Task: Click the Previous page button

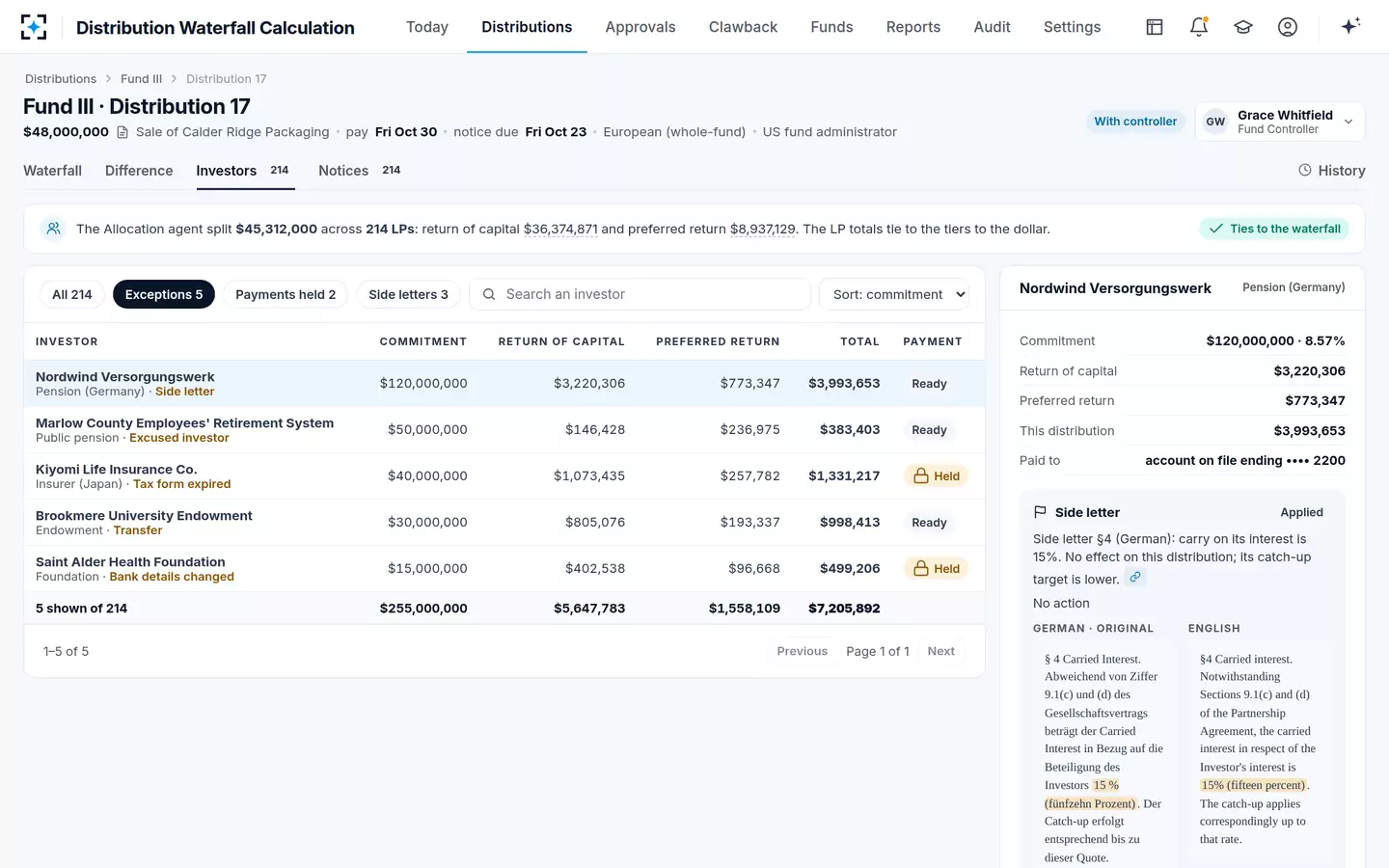Action: click(x=803, y=651)
